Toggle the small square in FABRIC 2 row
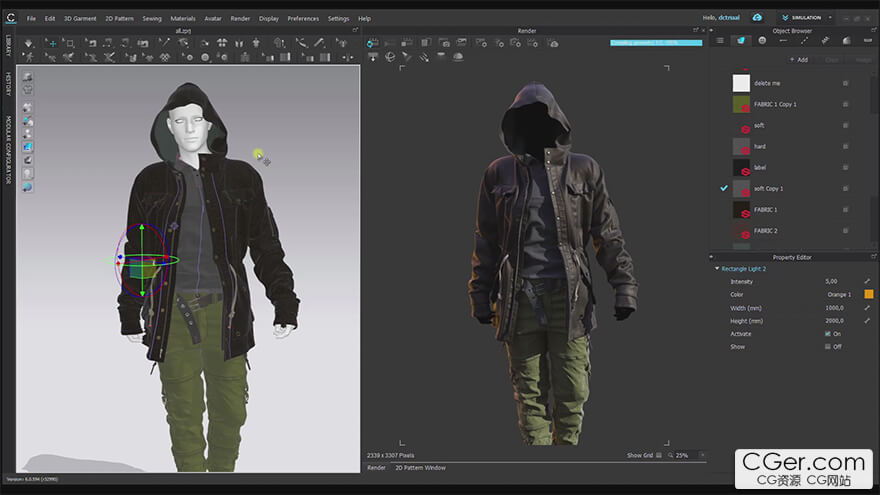 pos(845,231)
